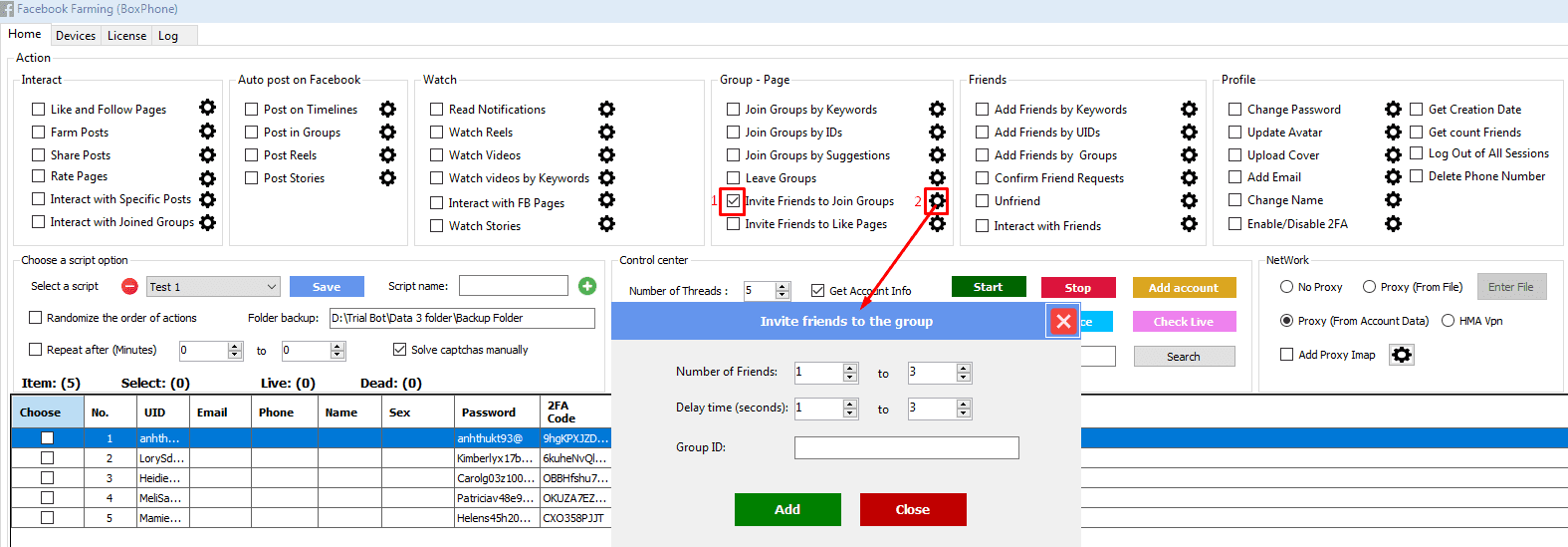
Task: Click the Search button
Action: 1184,357
